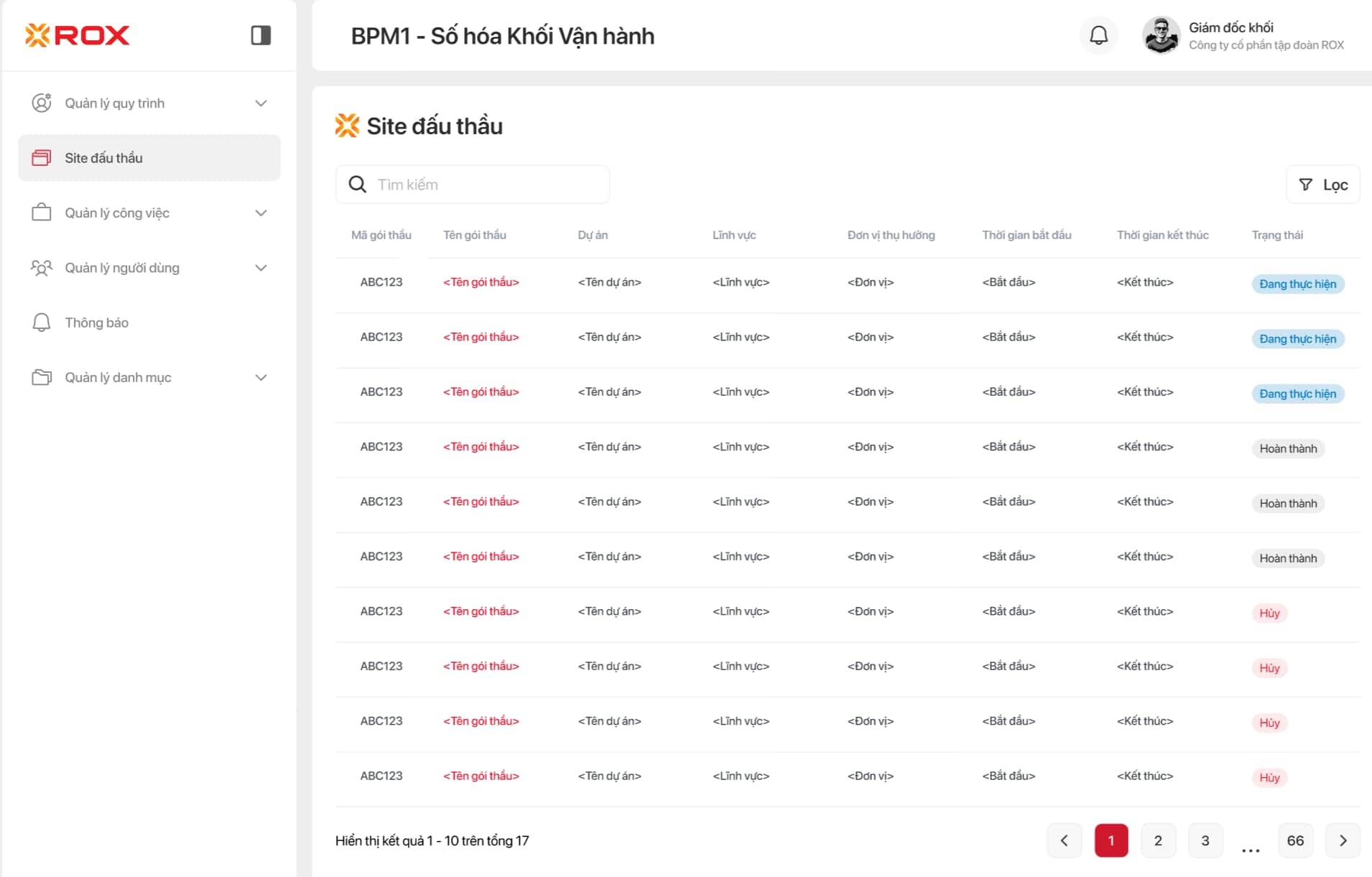Viewport: 1372px width, 877px height.
Task: Click the Quản lý quy trình sidebar icon
Action: point(42,103)
